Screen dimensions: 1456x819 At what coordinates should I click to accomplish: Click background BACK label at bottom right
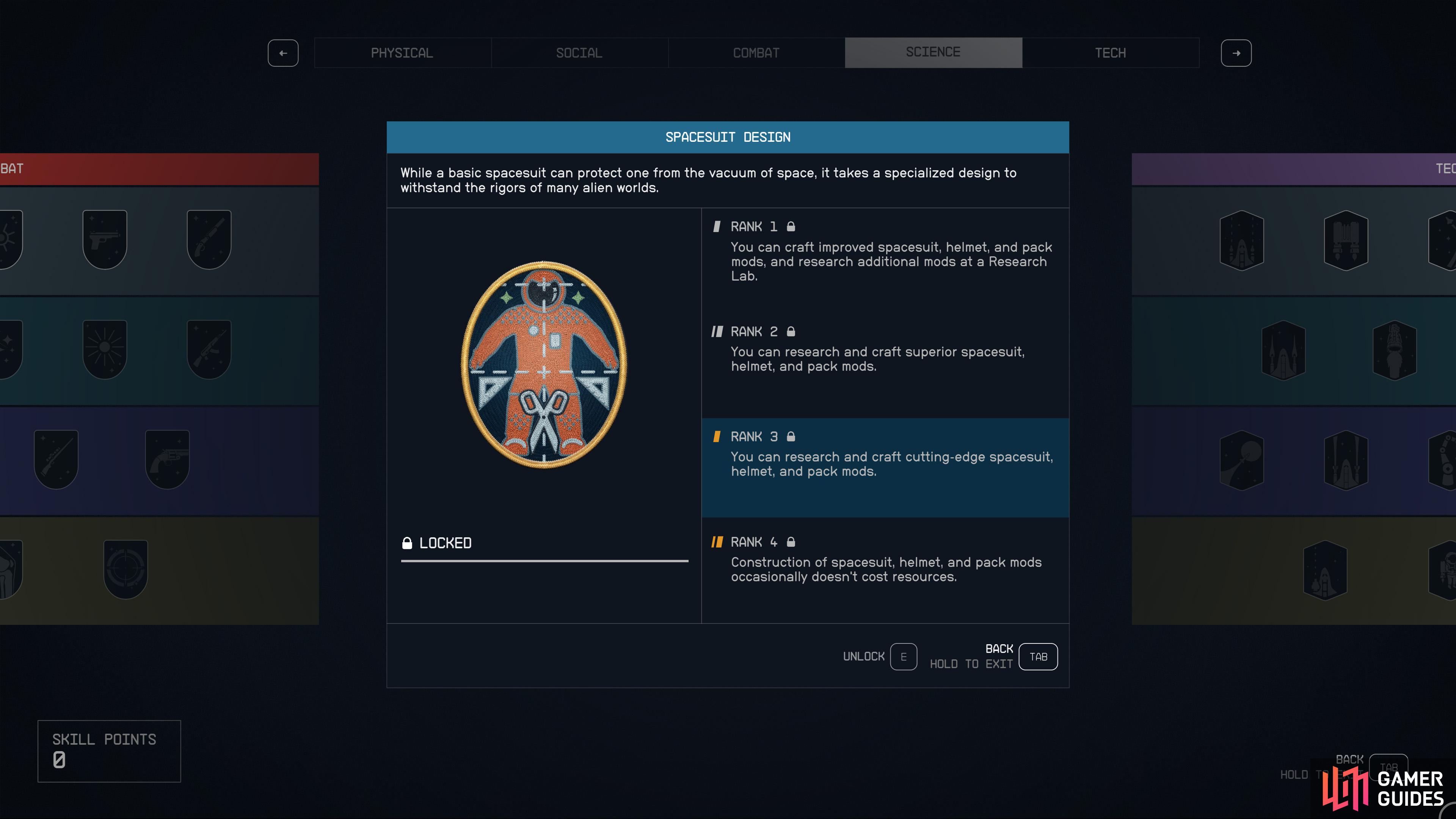coord(1350,759)
